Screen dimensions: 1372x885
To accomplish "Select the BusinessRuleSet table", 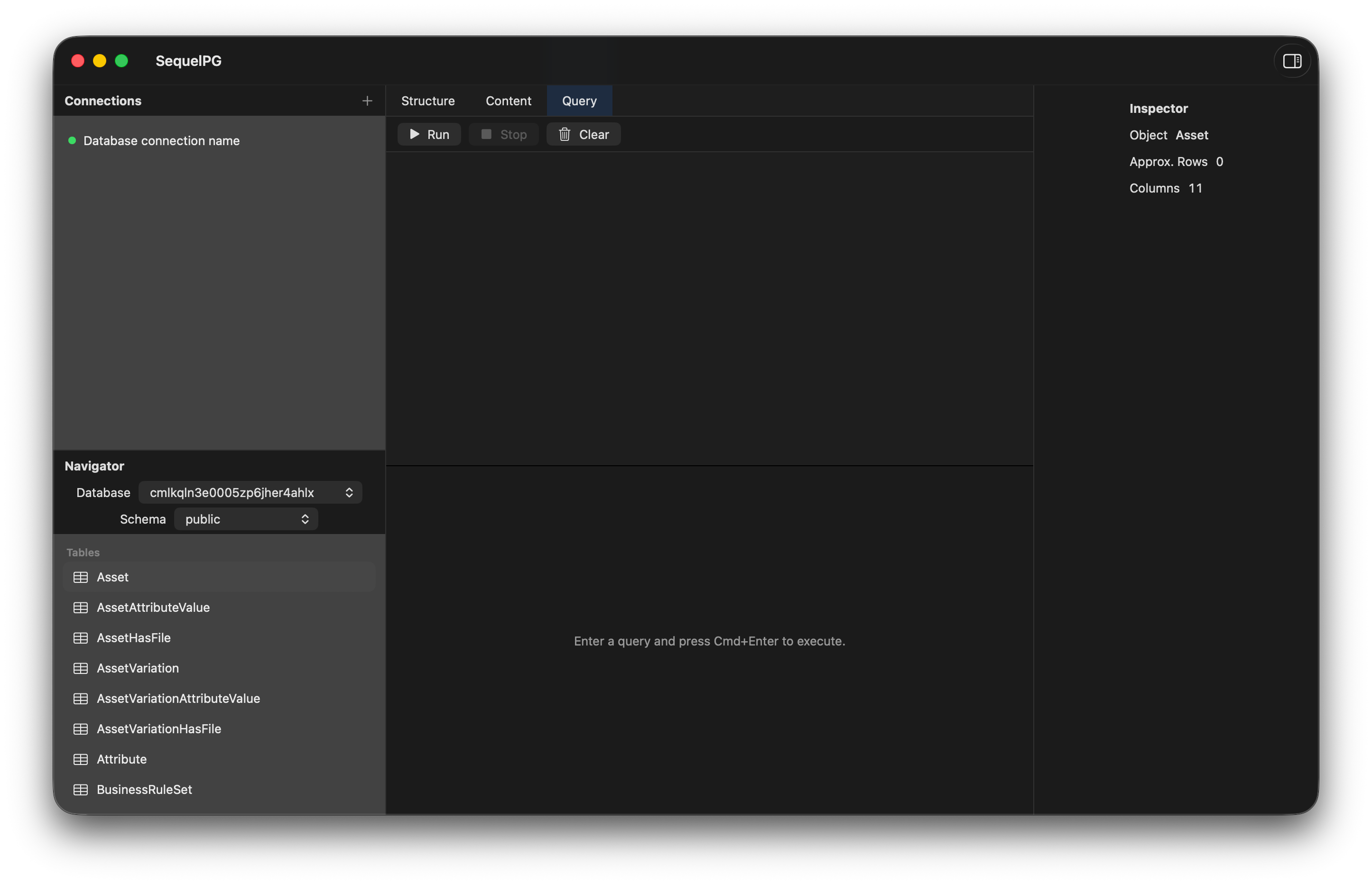I will pos(144,789).
